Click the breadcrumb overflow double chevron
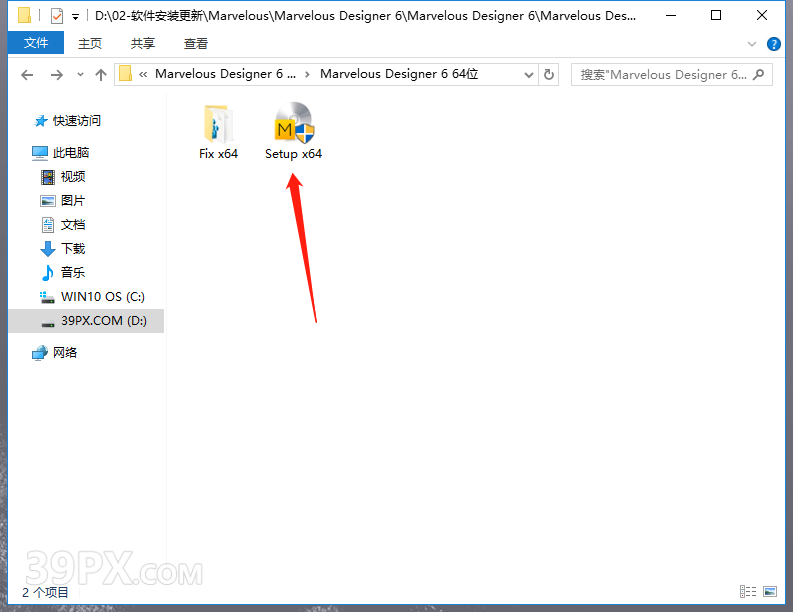The width and height of the screenshot is (793, 612). tap(143, 75)
